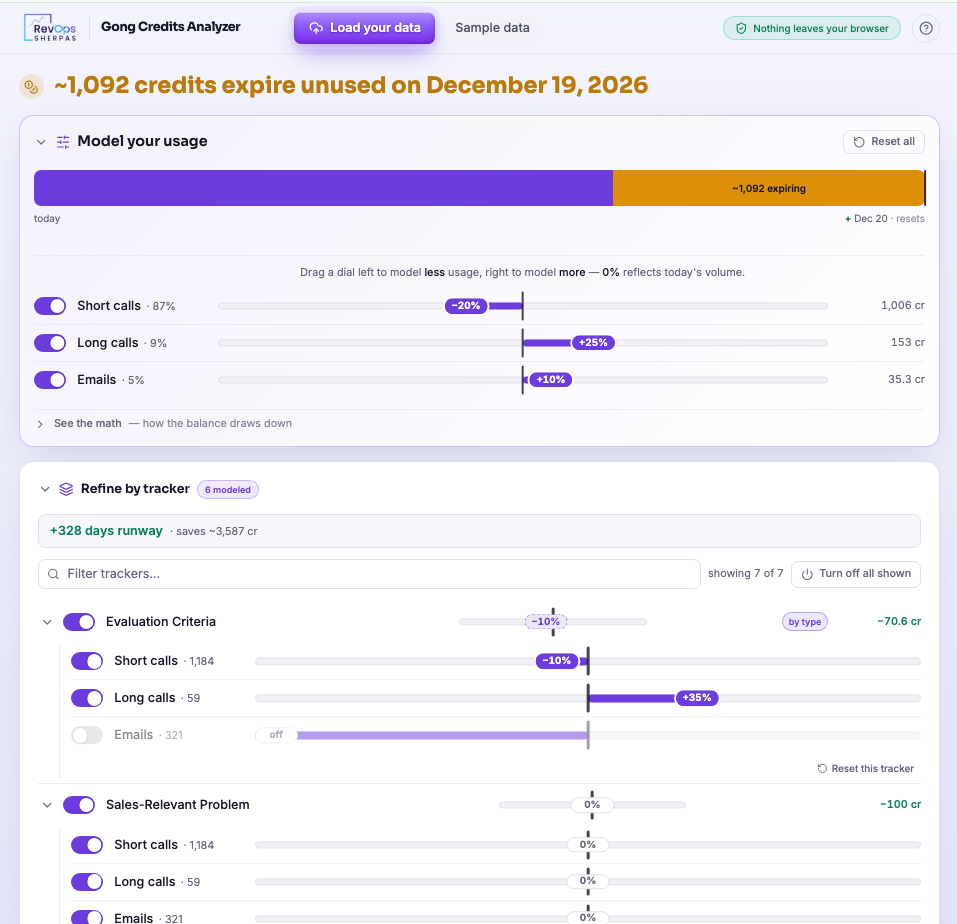The image size is (957, 924).
Task: Click the coins icon beside the credits headline
Action: pyautogui.click(x=31, y=87)
